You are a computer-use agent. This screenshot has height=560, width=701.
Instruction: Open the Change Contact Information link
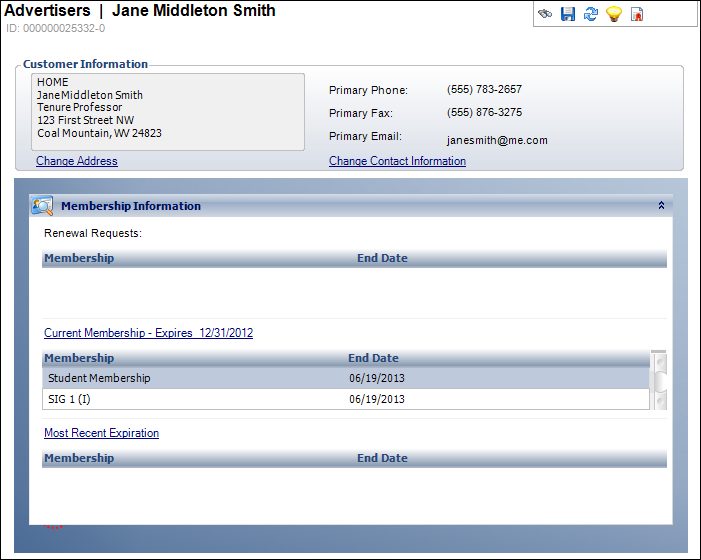pyautogui.click(x=397, y=161)
